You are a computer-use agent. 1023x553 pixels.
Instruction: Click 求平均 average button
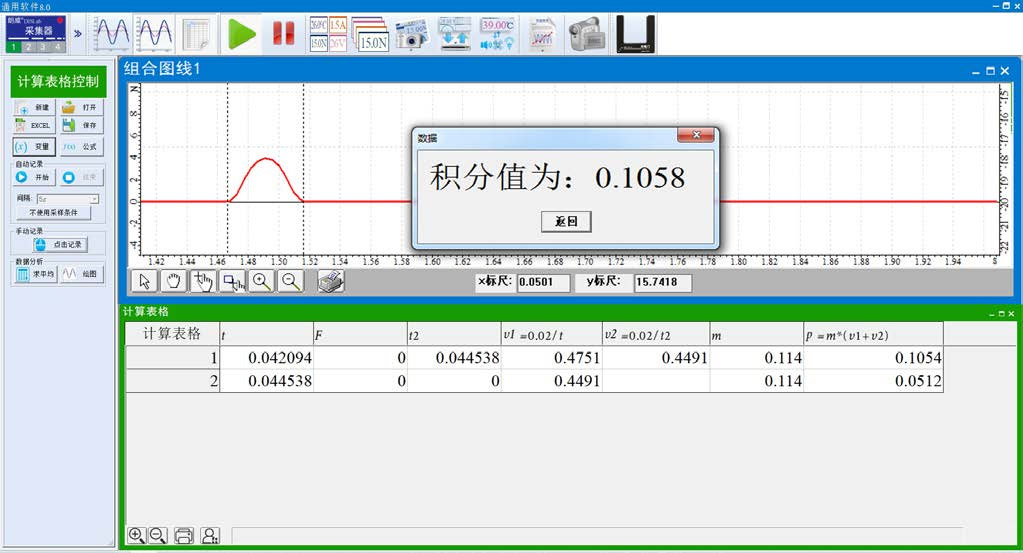pos(33,274)
